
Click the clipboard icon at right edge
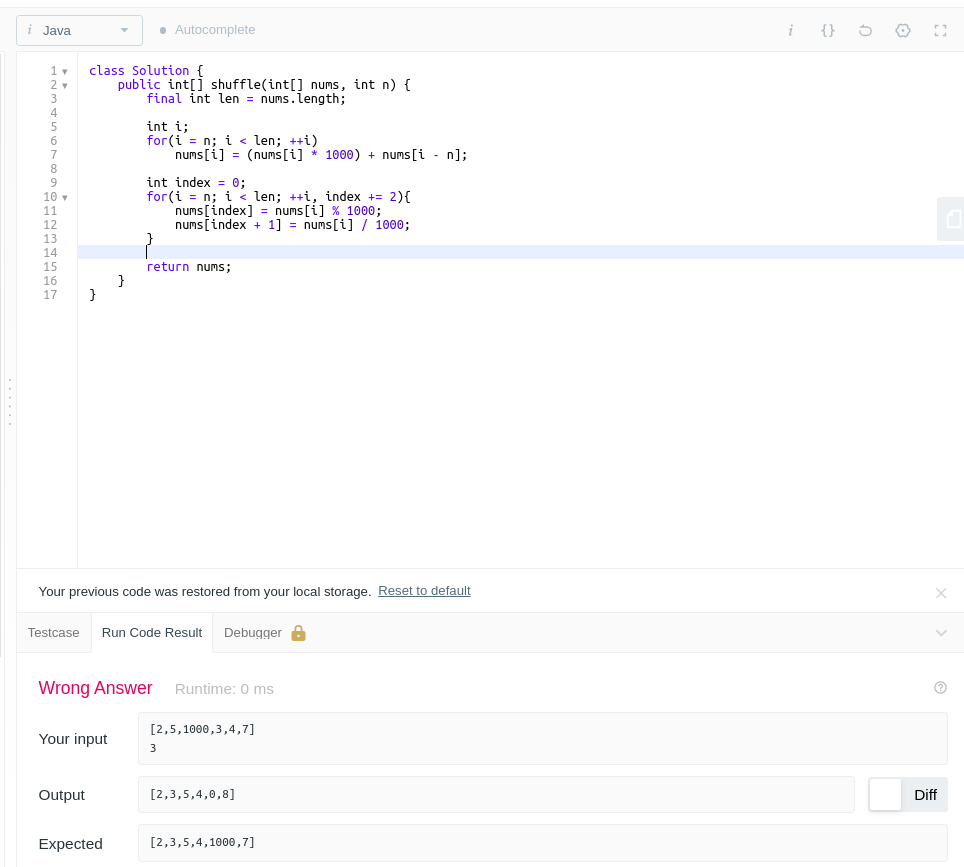pyautogui.click(x=952, y=219)
